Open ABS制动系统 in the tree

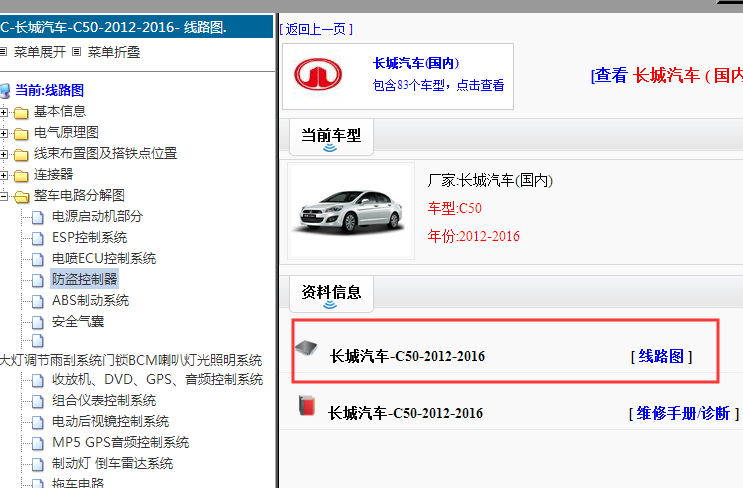[91, 300]
